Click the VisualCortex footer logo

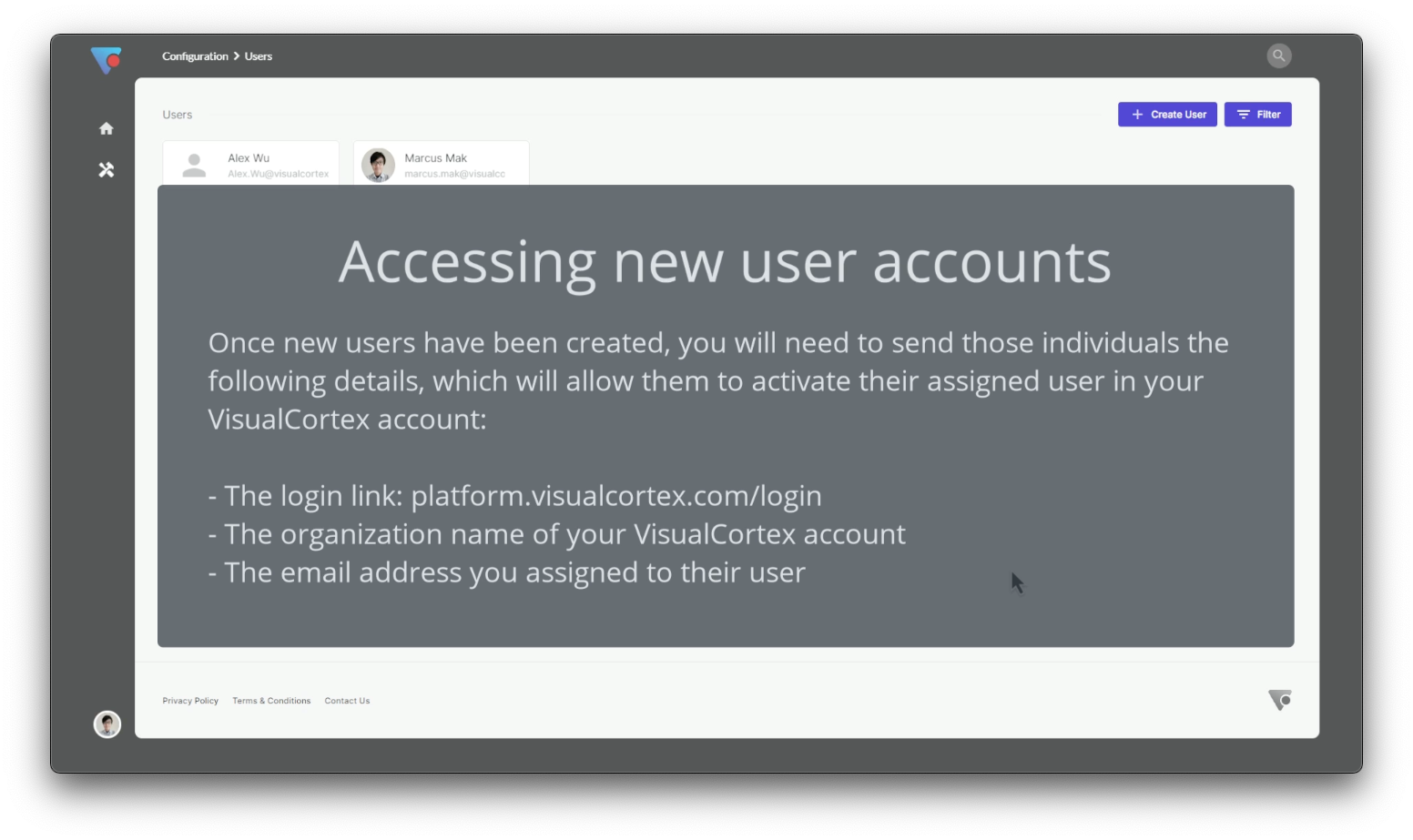click(1280, 700)
